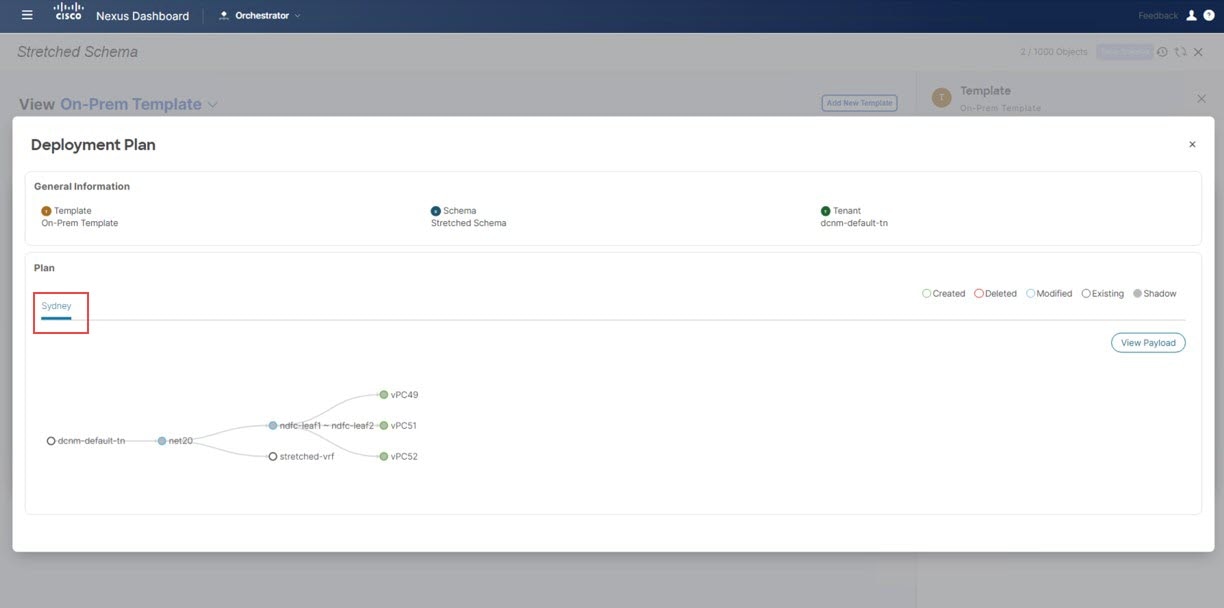1224x608 pixels.
Task: Click the schema history clock icon
Action: pos(1162,52)
